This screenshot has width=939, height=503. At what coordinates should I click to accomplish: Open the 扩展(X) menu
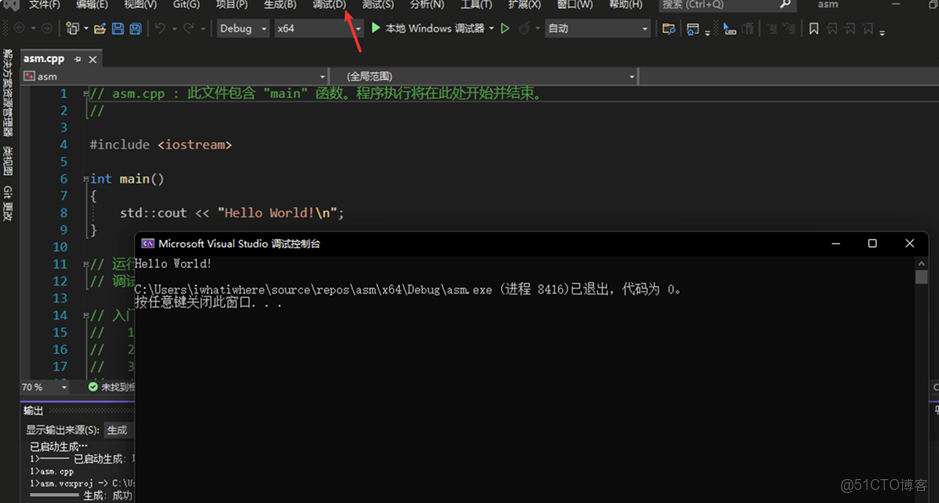tap(525, 4)
